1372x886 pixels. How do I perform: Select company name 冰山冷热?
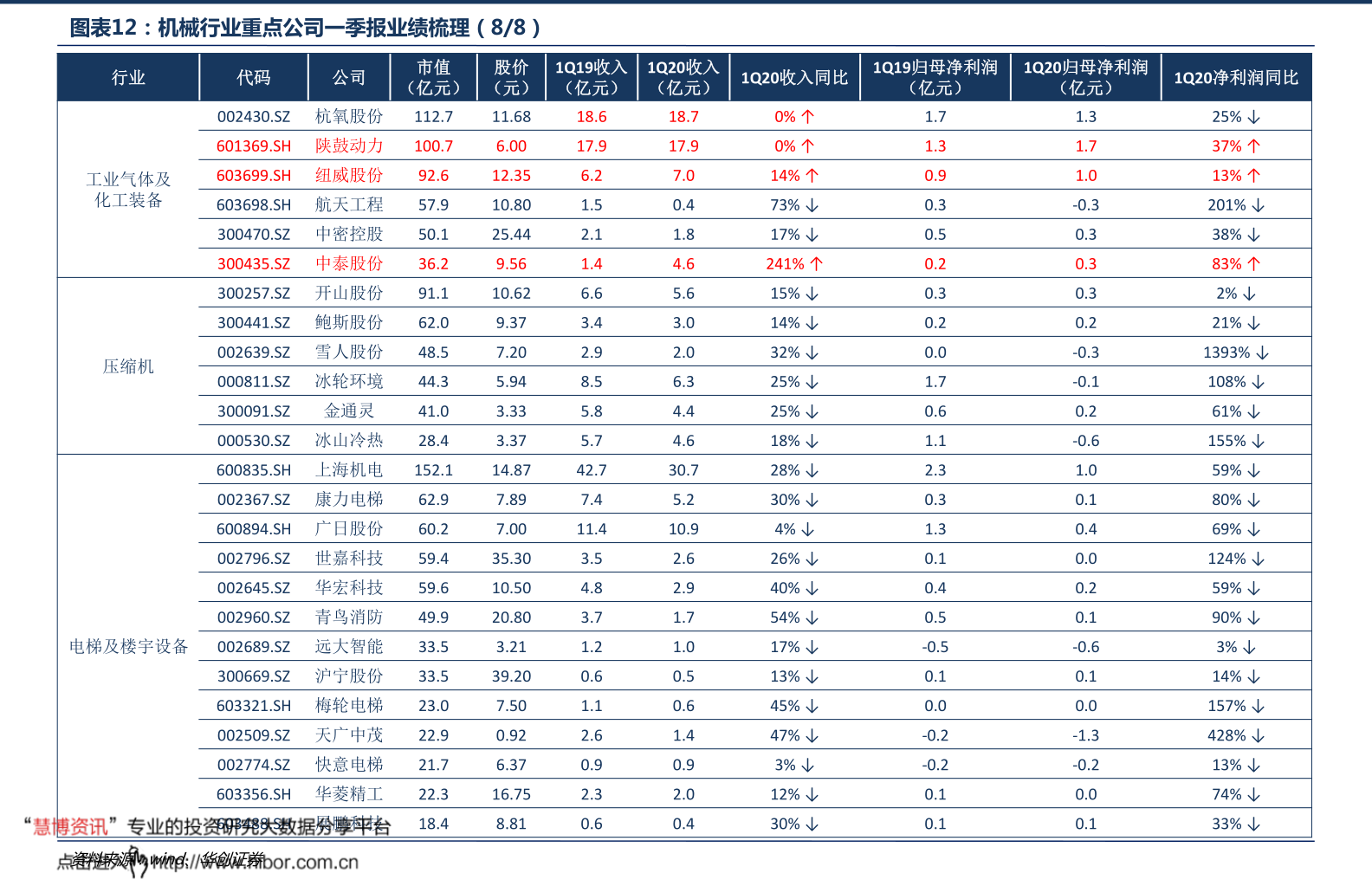point(349,441)
